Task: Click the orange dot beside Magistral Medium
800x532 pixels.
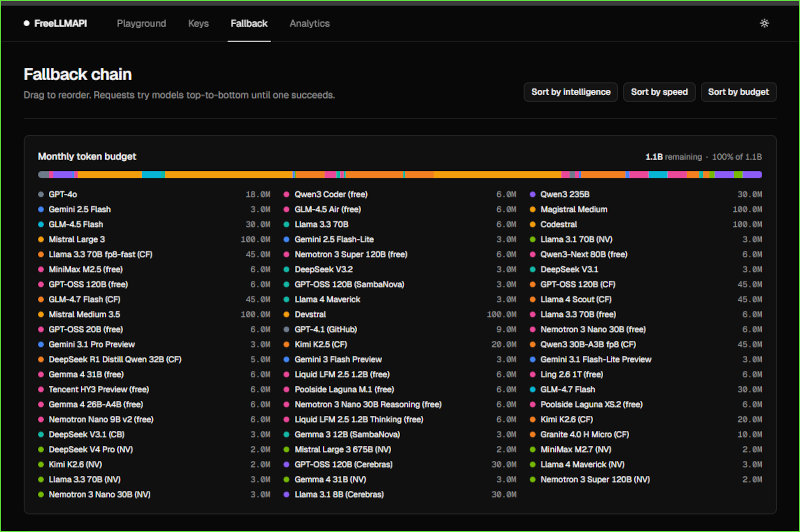Action: pos(533,209)
